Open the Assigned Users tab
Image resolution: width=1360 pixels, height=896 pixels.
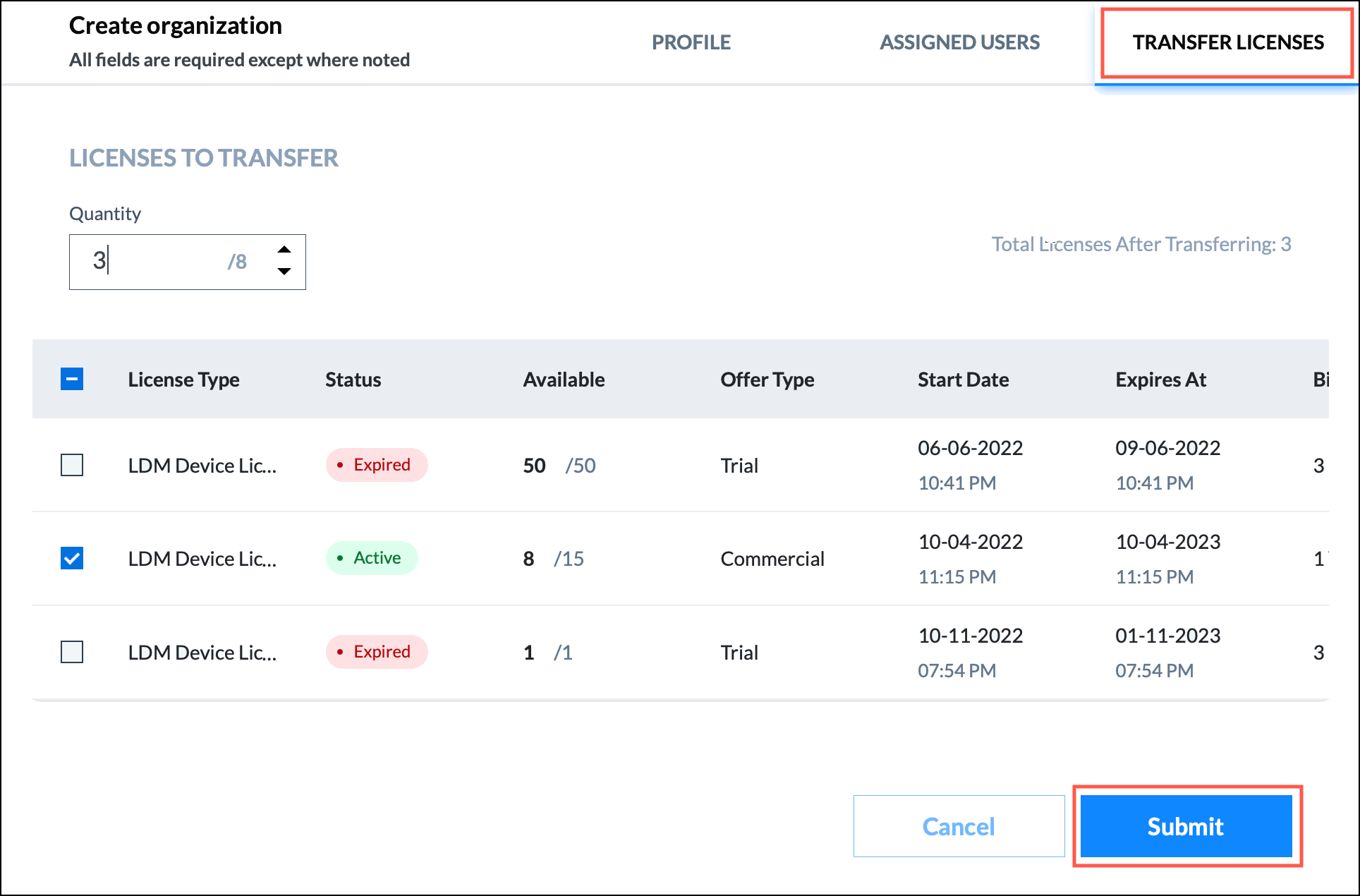959,42
